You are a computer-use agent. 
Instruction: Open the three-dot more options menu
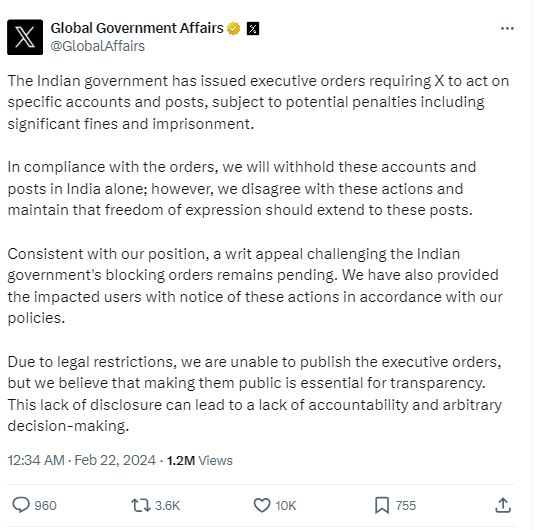[x=507, y=28]
